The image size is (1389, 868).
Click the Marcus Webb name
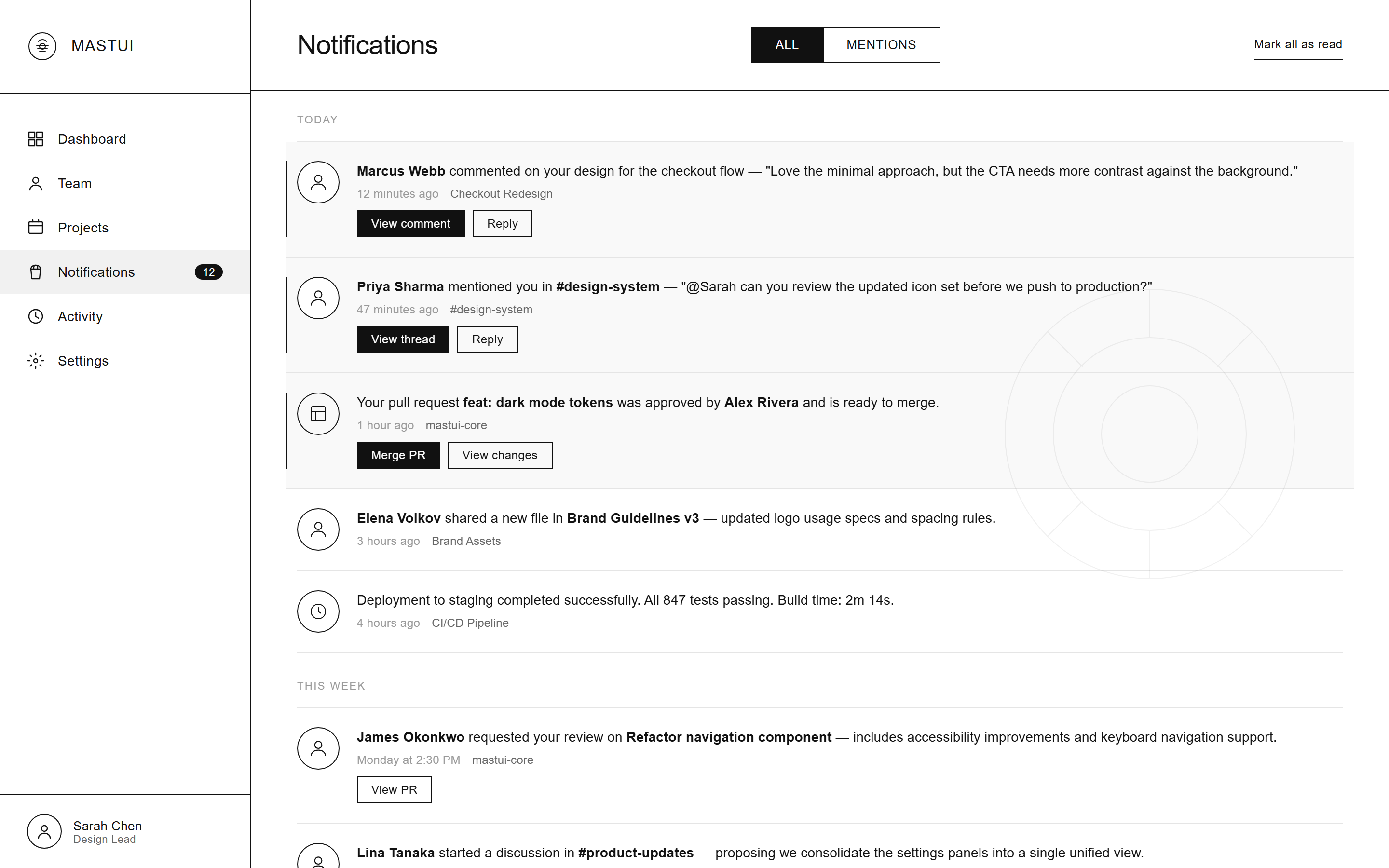(x=401, y=171)
